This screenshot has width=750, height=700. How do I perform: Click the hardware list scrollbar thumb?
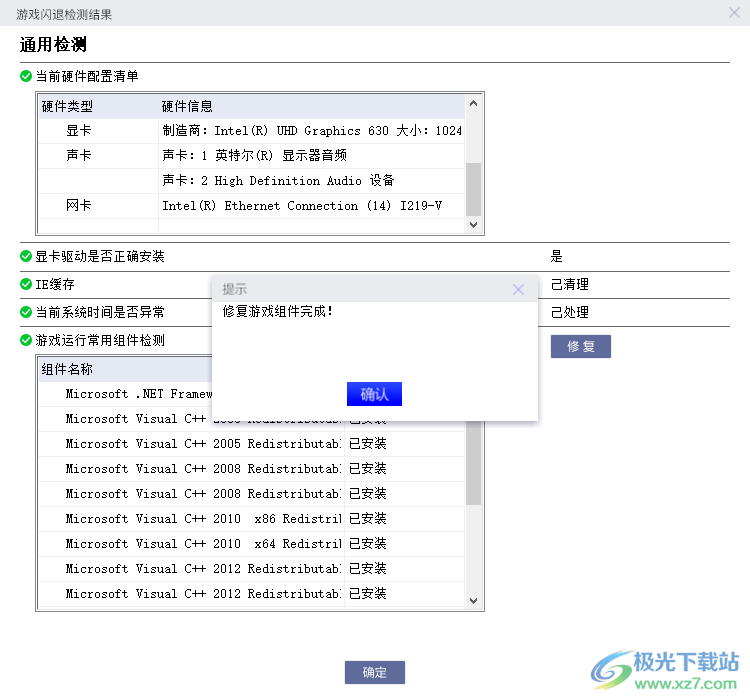pyautogui.click(x=473, y=189)
